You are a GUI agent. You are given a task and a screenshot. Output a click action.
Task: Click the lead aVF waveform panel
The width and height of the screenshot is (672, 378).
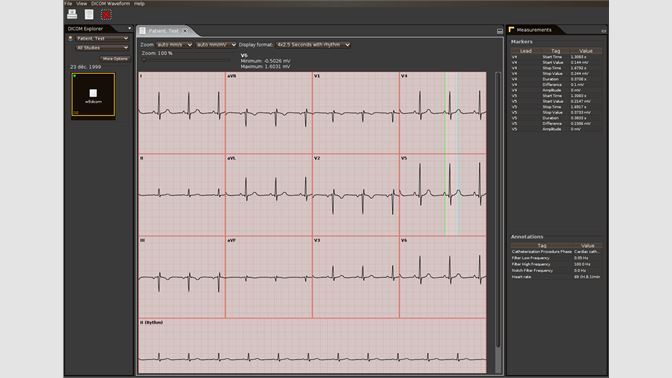[x=269, y=277]
